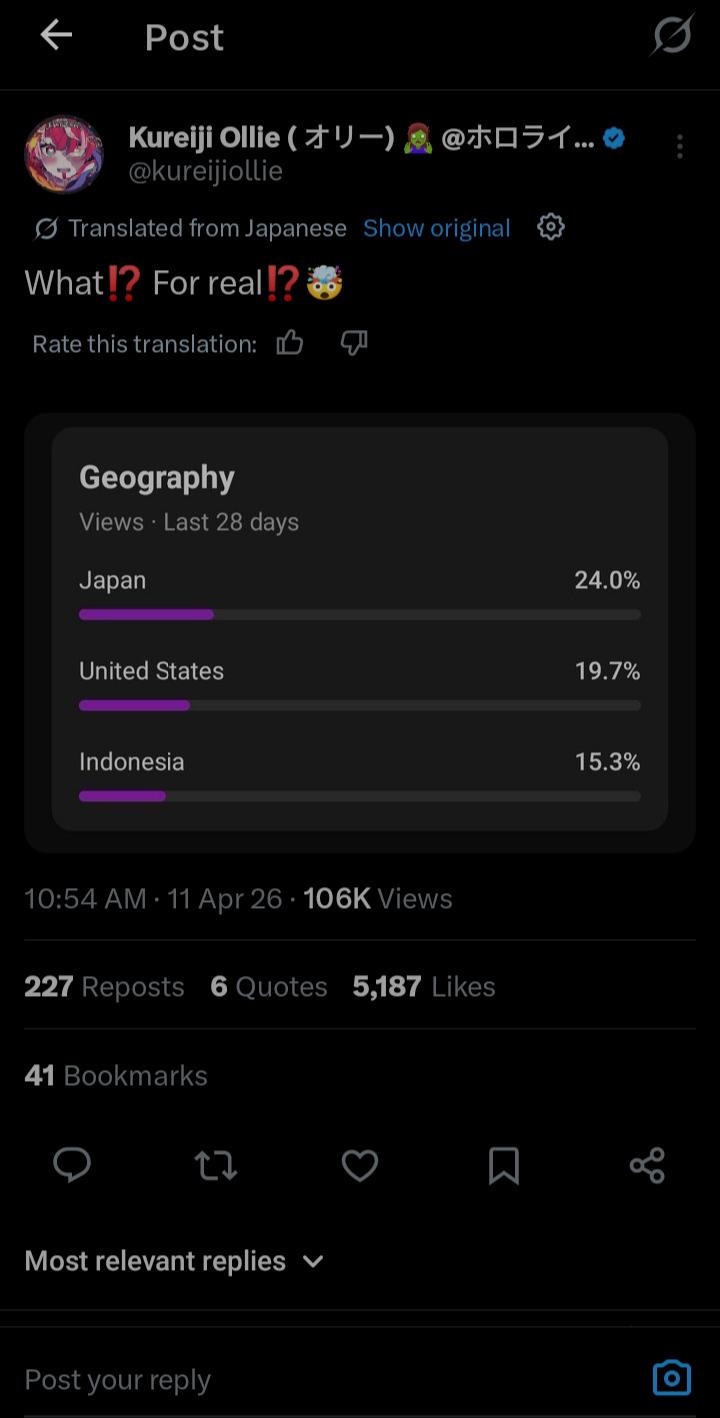Click the Japan percentage bar
Viewport: 720px width, 1418px height.
pos(360,614)
